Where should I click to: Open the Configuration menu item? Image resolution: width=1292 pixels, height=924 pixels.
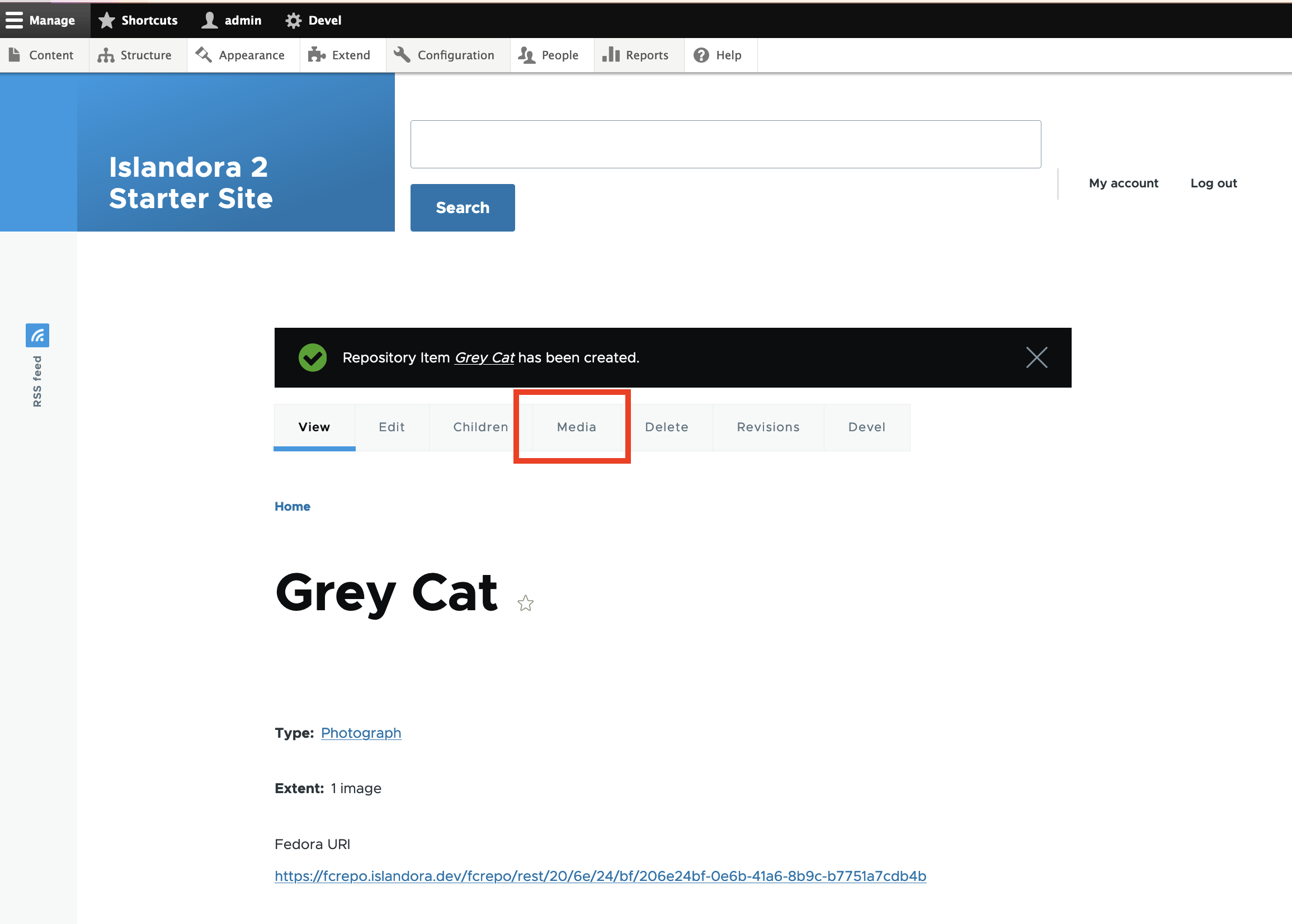(x=457, y=55)
